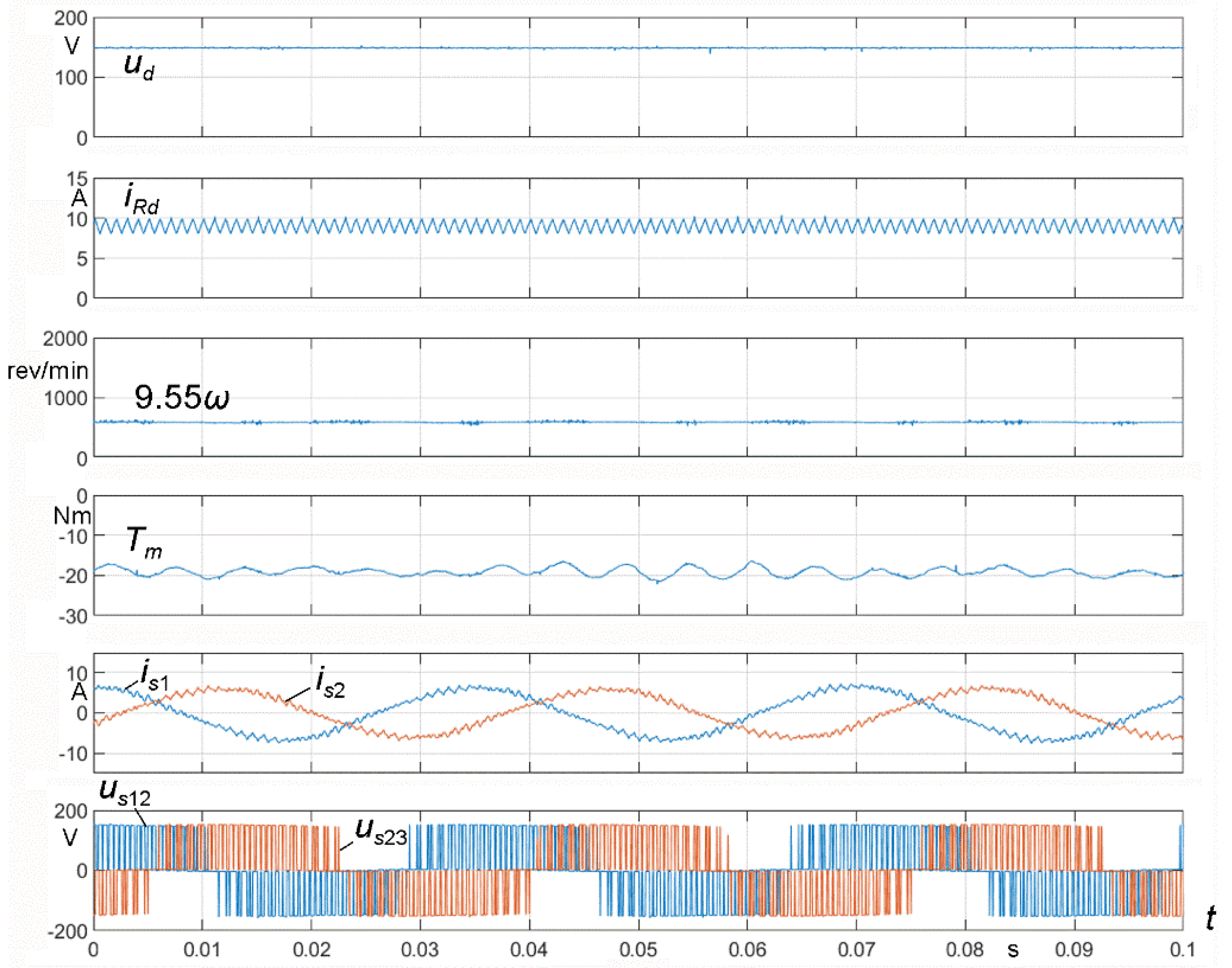
Task: Click the 2000 speed axis tick label
Action: click(65, 339)
